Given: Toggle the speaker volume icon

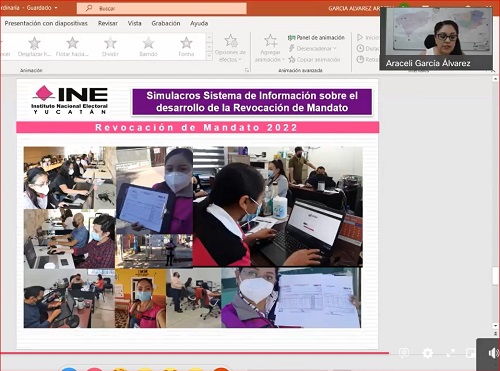Looking at the screenshot, I should (493, 353).
